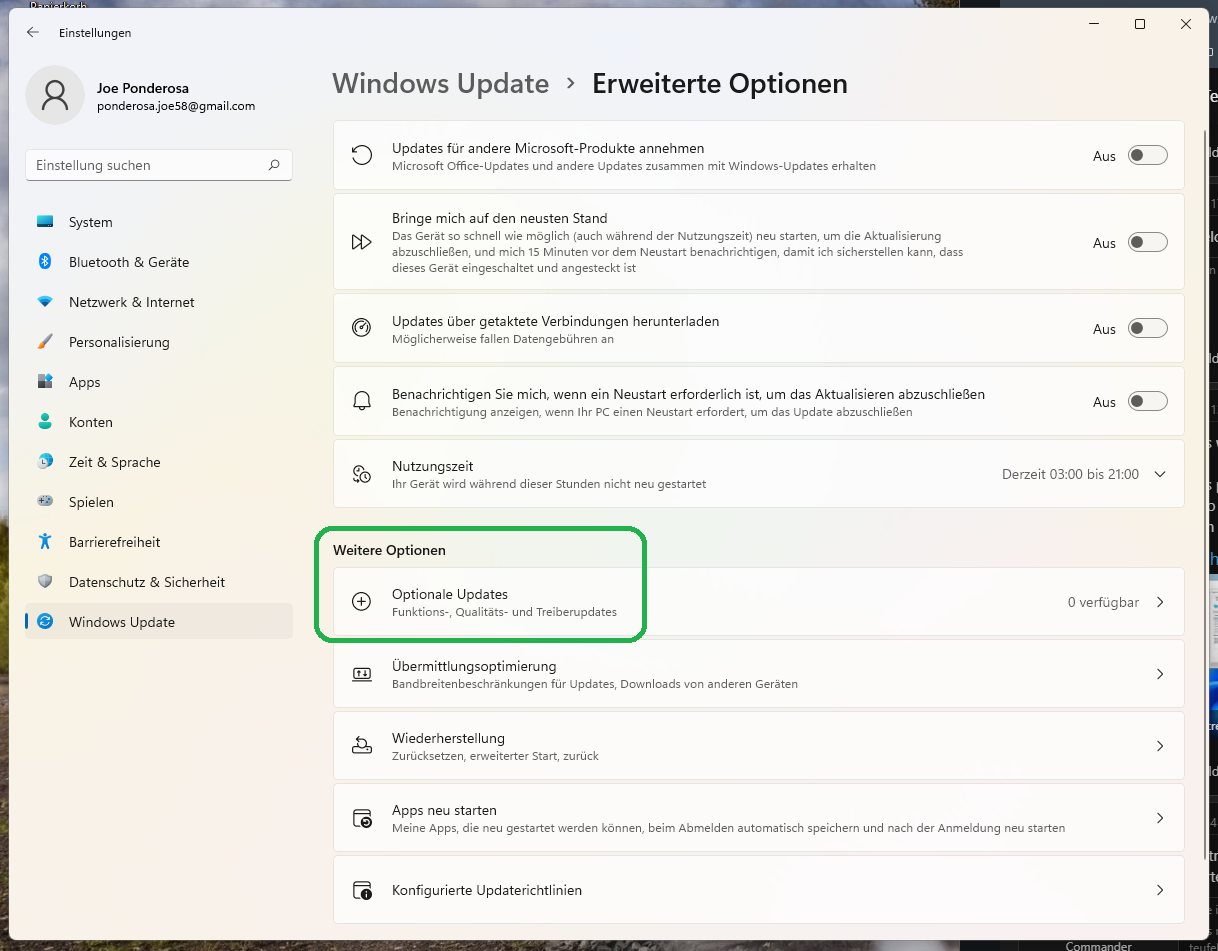Click ponderosa.joe58@gmail.com email text
The width and height of the screenshot is (1218, 951).
[x=176, y=106]
